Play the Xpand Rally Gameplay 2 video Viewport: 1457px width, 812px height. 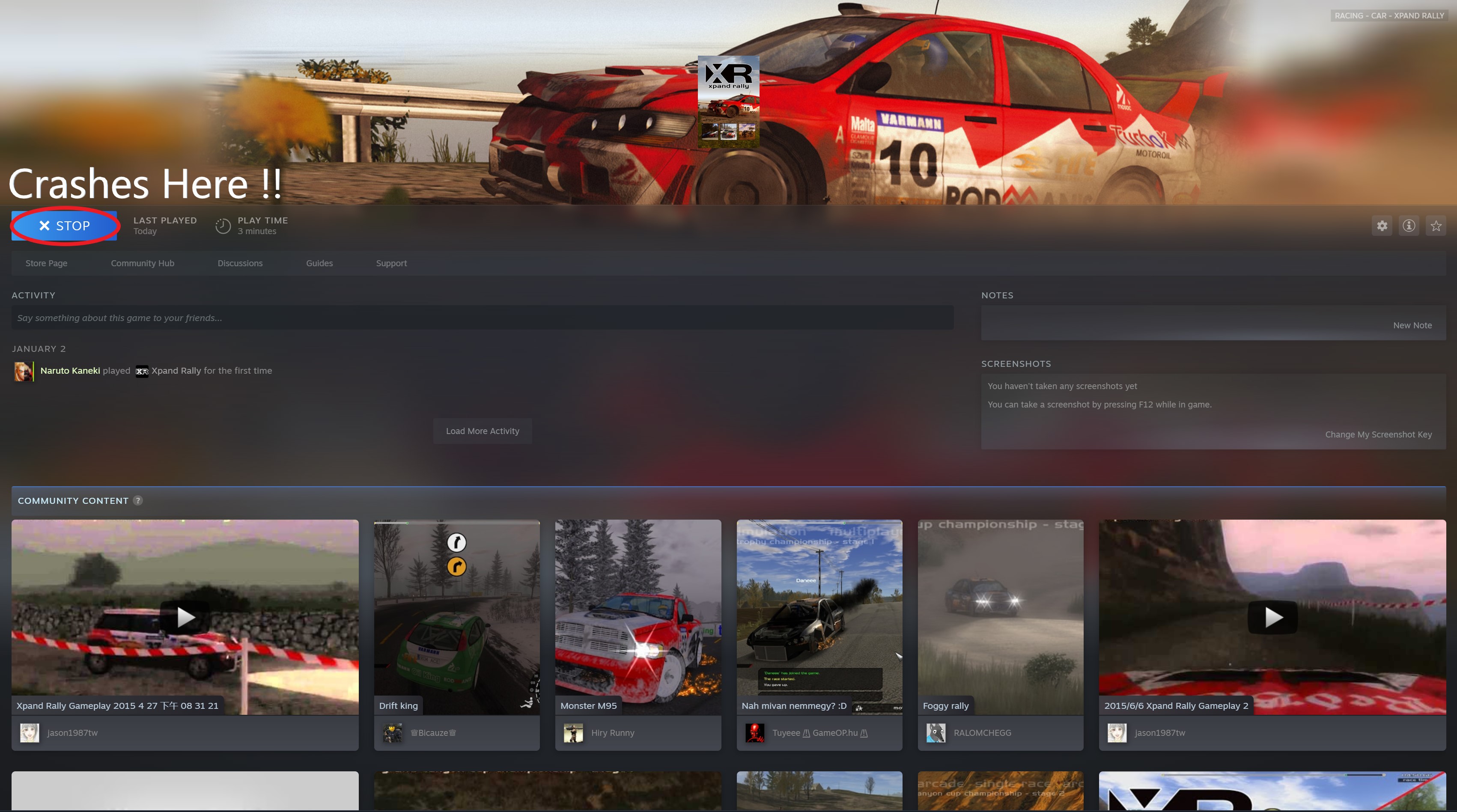pyautogui.click(x=1272, y=617)
